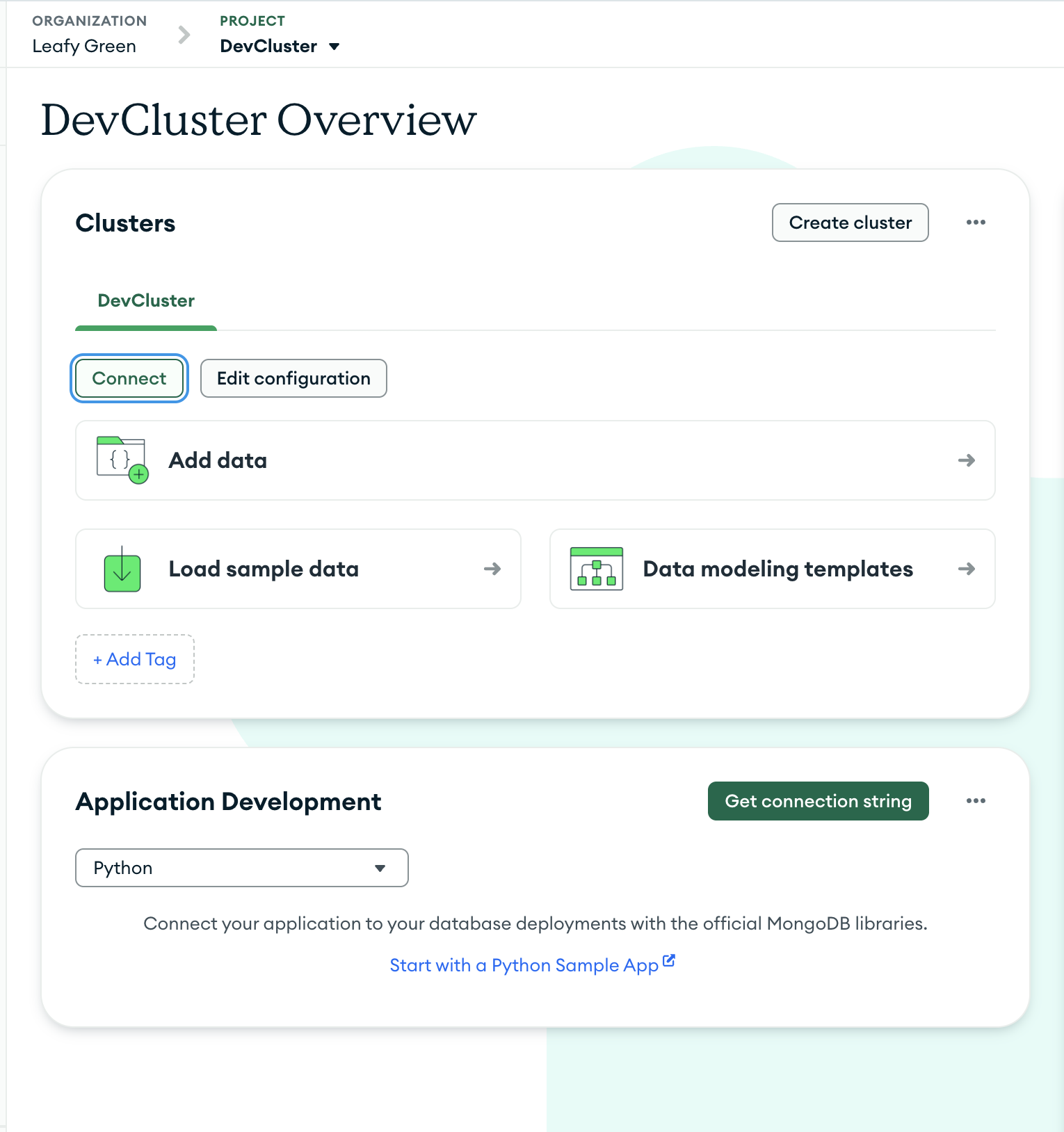Click the breadcrumb chevron after Leafy Green
The image size is (1064, 1132).
pos(184,34)
